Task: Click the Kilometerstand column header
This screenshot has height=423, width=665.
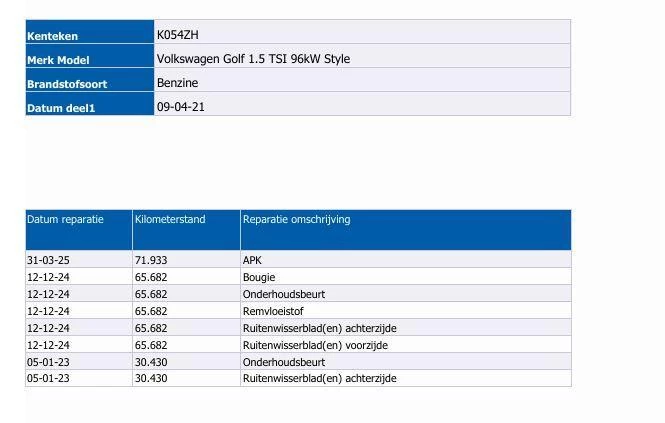Action: (170, 219)
